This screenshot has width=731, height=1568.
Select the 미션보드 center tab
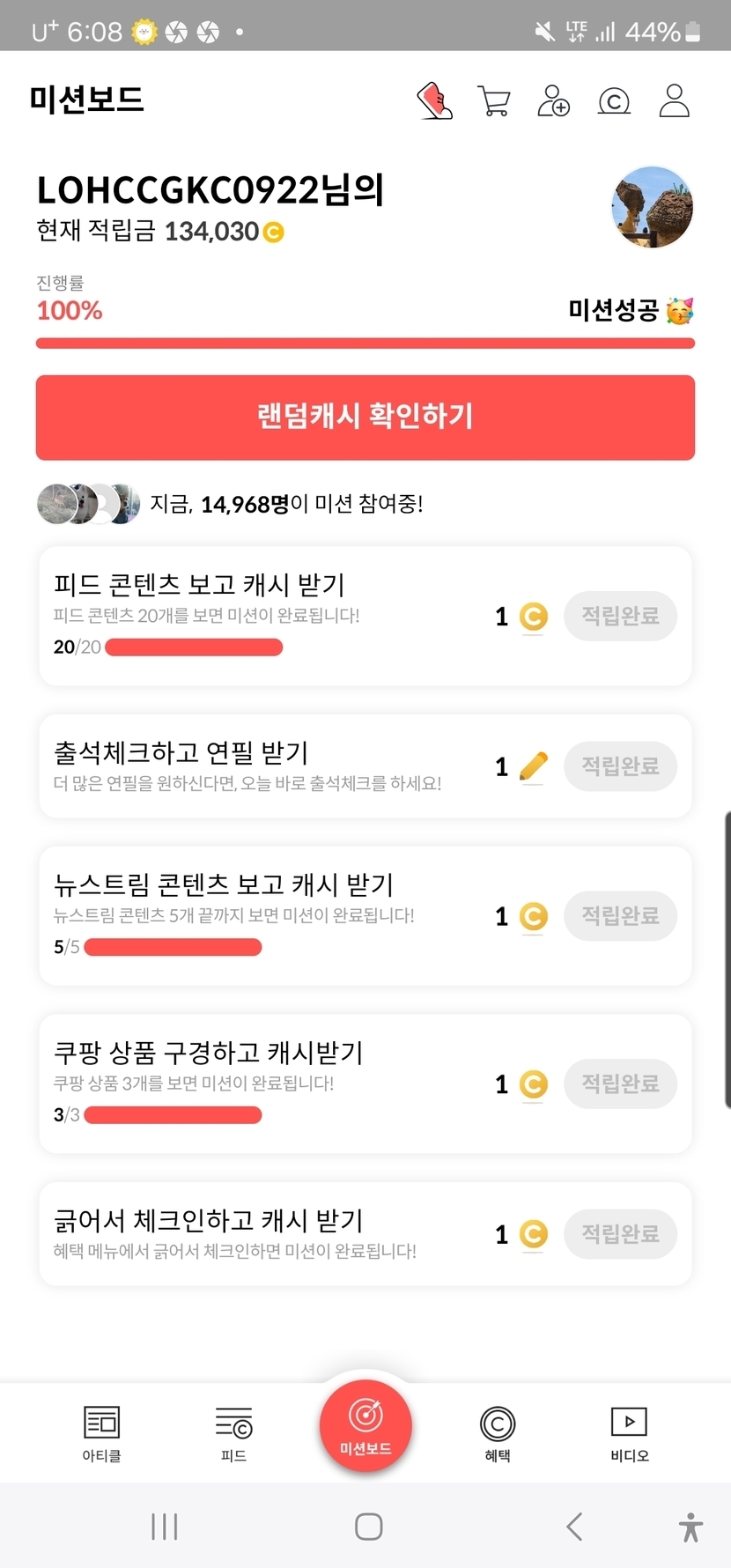[365, 1424]
